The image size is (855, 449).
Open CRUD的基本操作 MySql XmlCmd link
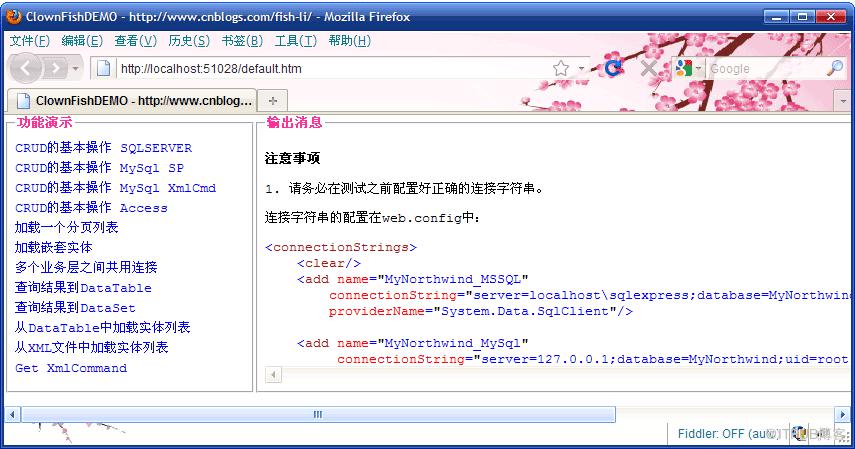tap(116, 188)
